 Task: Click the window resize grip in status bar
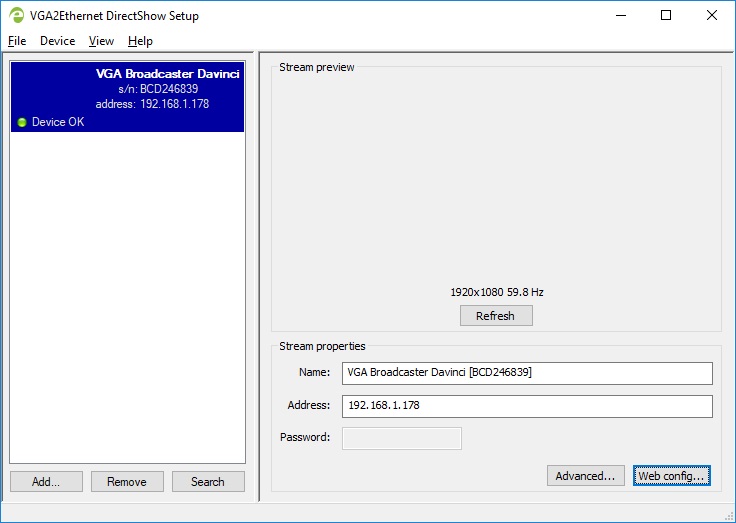point(729,516)
